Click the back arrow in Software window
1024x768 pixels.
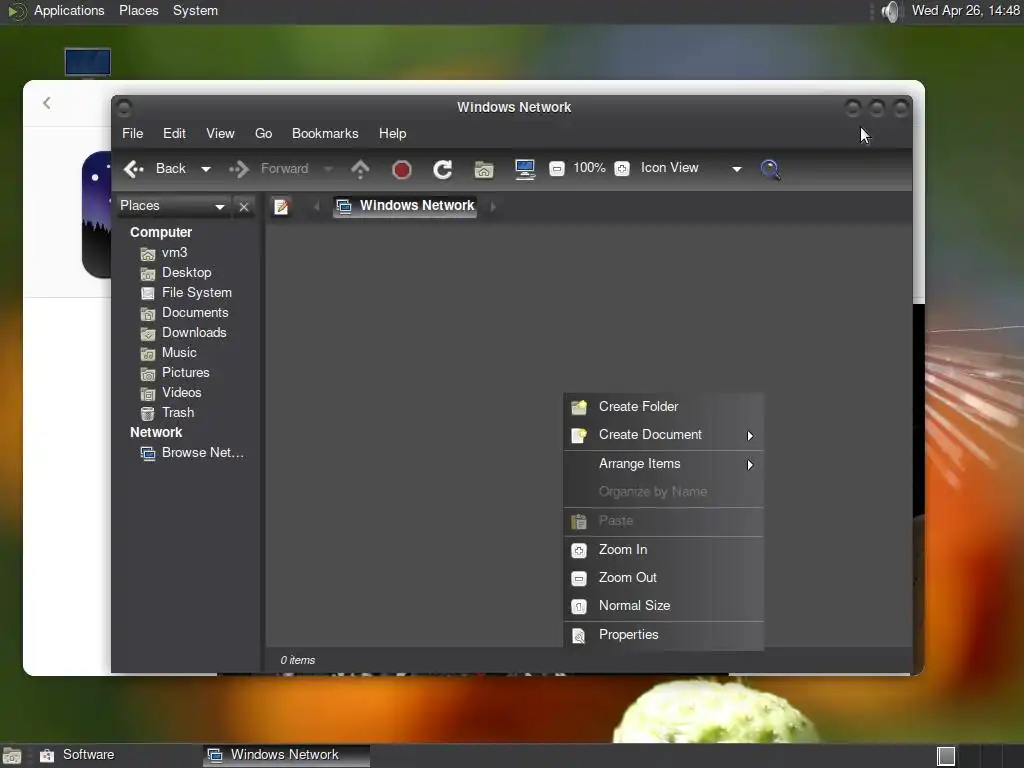click(46, 103)
